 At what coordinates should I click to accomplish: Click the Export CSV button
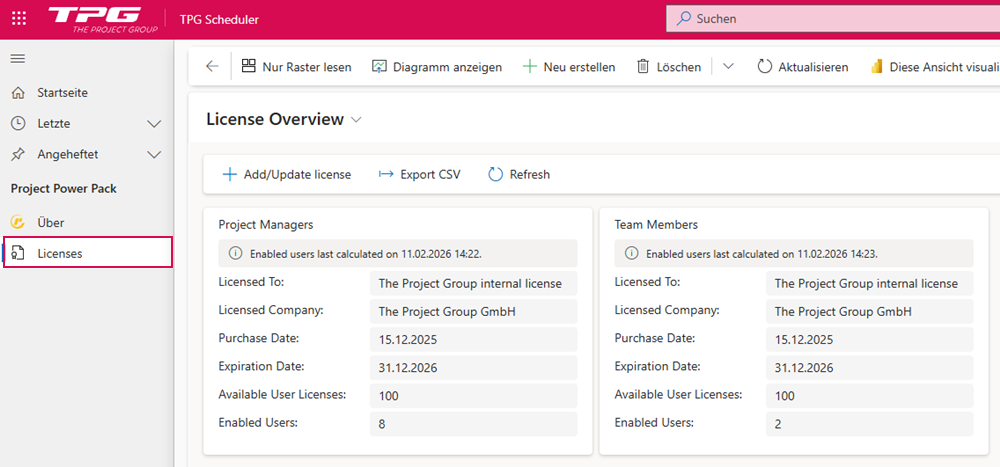[x=419, y=174]
